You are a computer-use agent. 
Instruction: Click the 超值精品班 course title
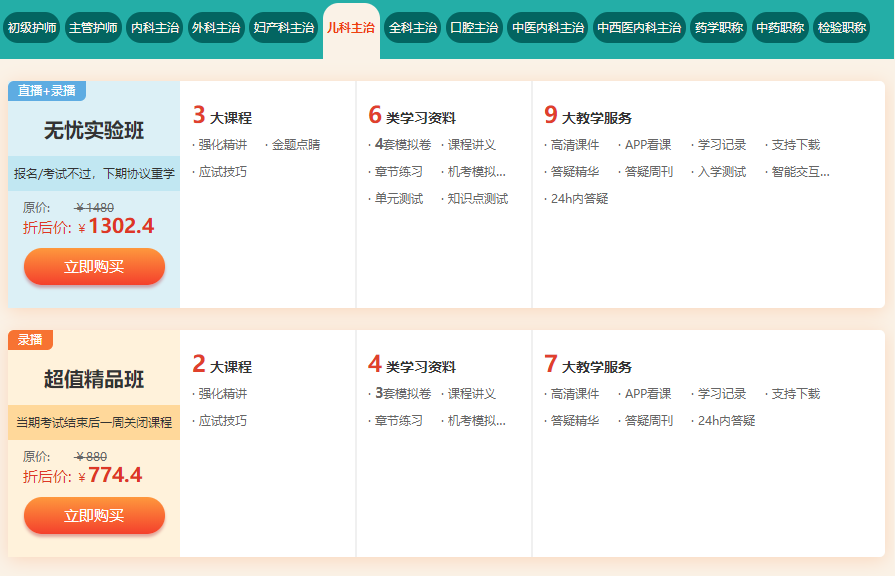(x=94, y=380)
